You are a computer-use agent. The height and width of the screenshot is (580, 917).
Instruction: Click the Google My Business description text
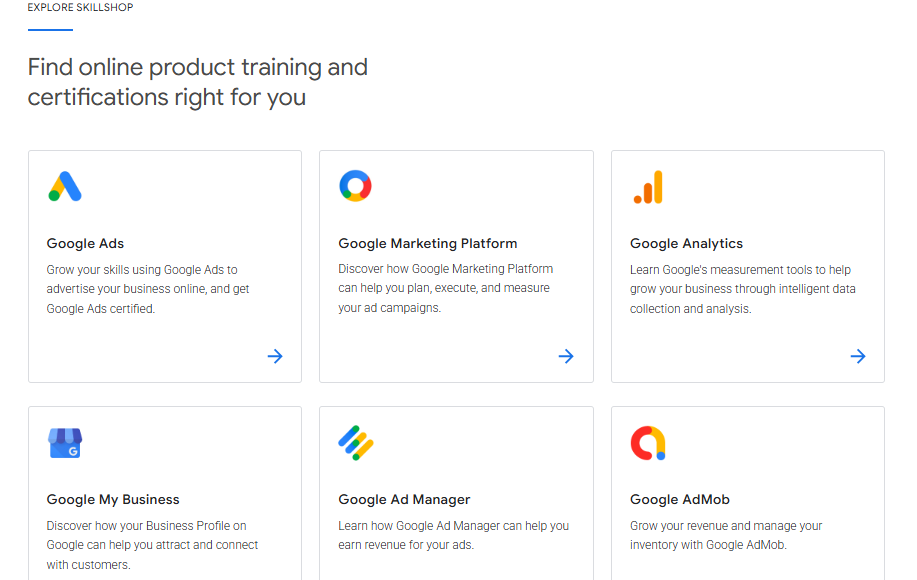152,545
